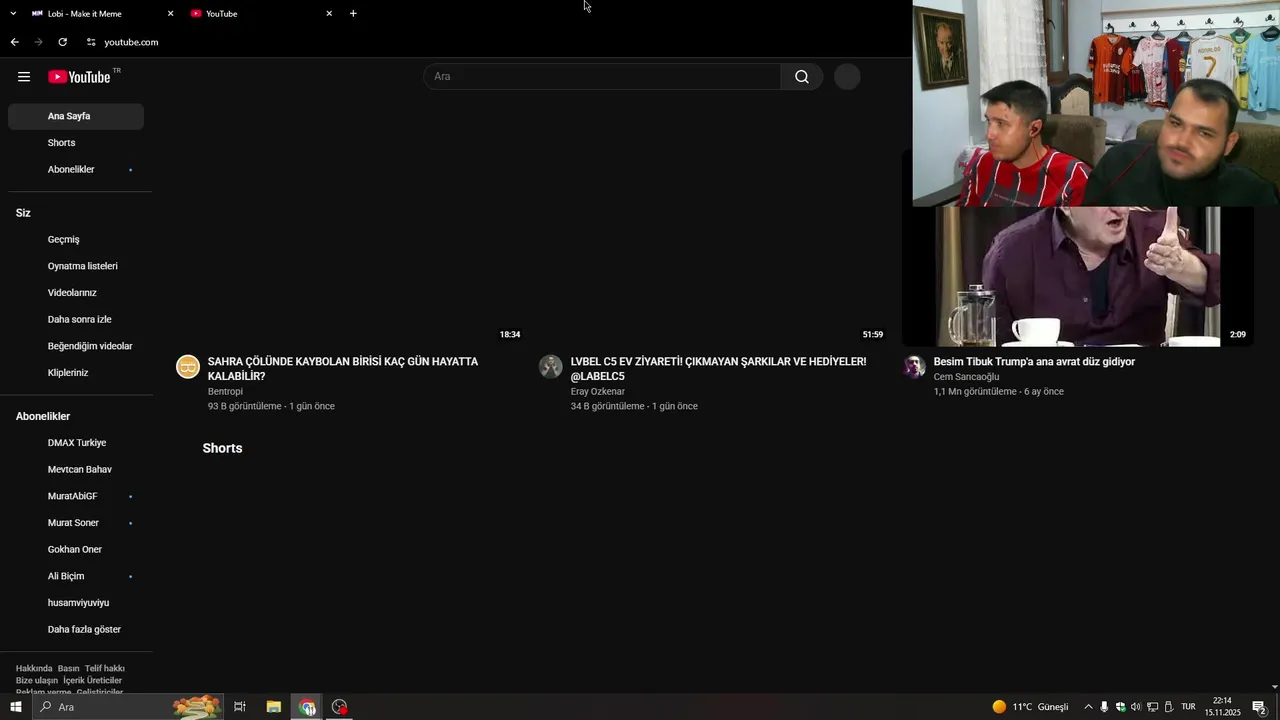The image size is (1280, 720).
Task: Open the YouTube hamburger guide menu
Action: tap(24, 77)
